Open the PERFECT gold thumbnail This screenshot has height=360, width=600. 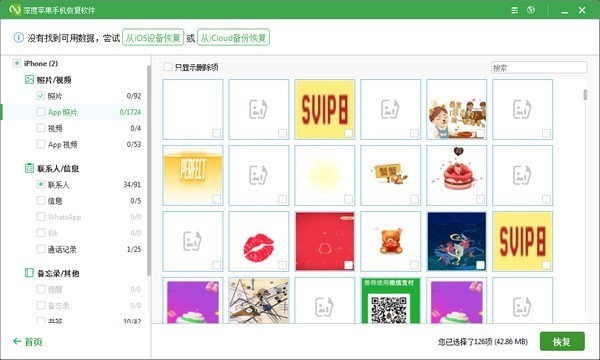193,175
